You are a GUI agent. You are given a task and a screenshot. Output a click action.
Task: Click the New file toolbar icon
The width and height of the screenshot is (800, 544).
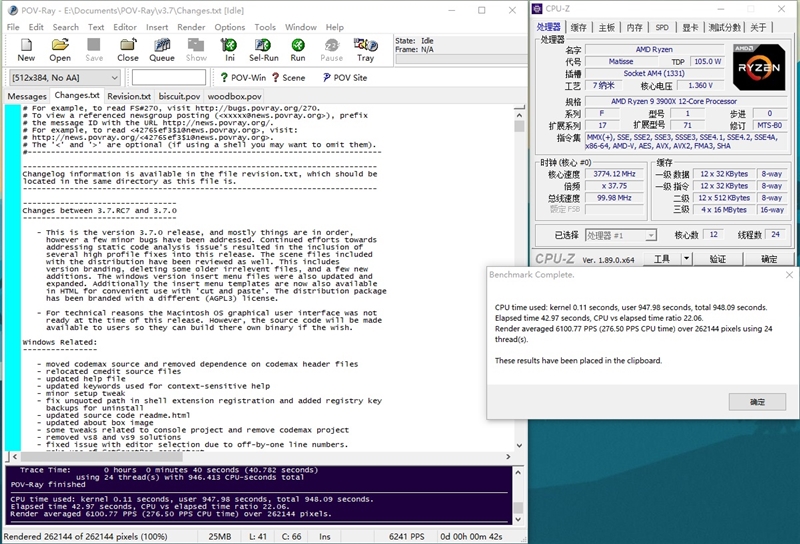click(26, 46)
